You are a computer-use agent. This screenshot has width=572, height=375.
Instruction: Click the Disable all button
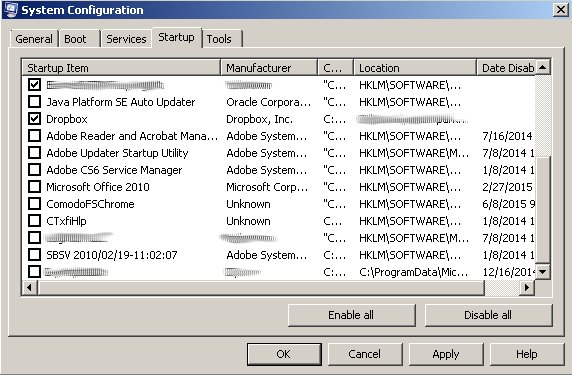488,315
